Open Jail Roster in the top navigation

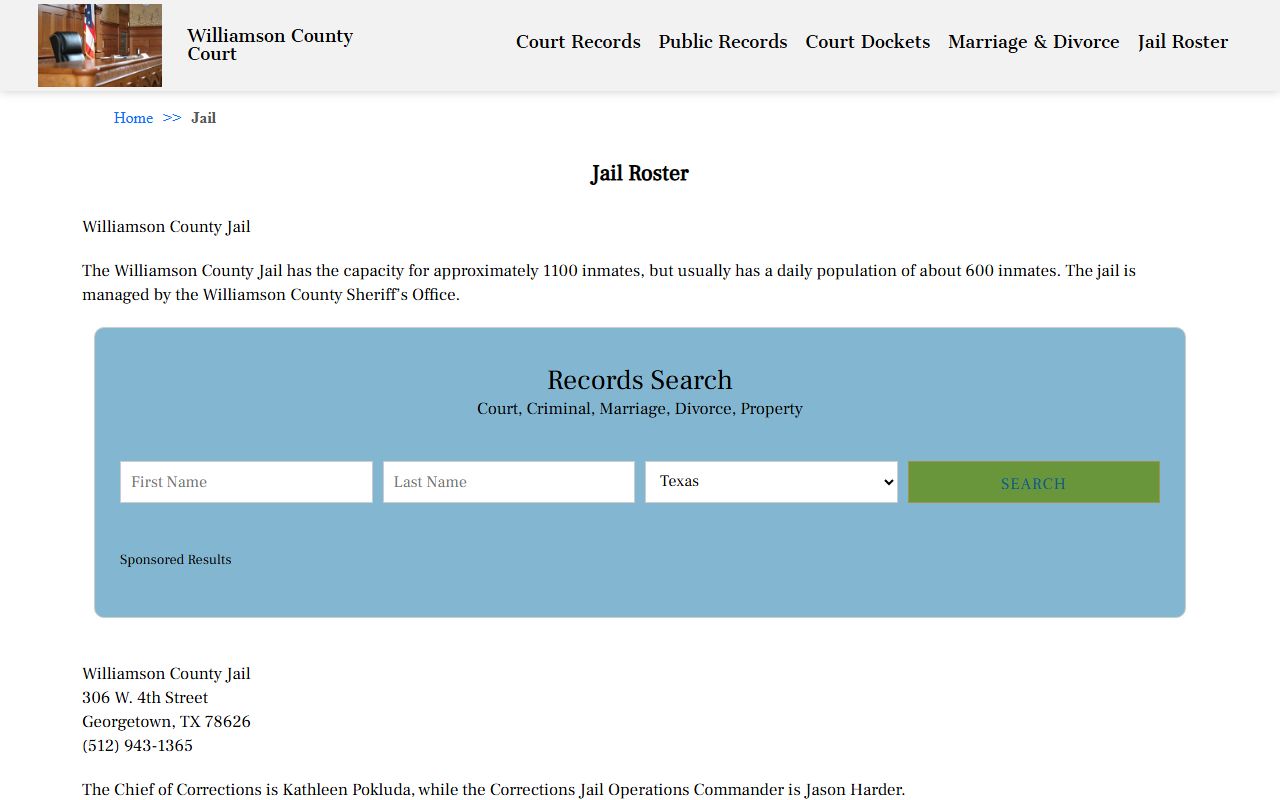(x=1183, y=42)
